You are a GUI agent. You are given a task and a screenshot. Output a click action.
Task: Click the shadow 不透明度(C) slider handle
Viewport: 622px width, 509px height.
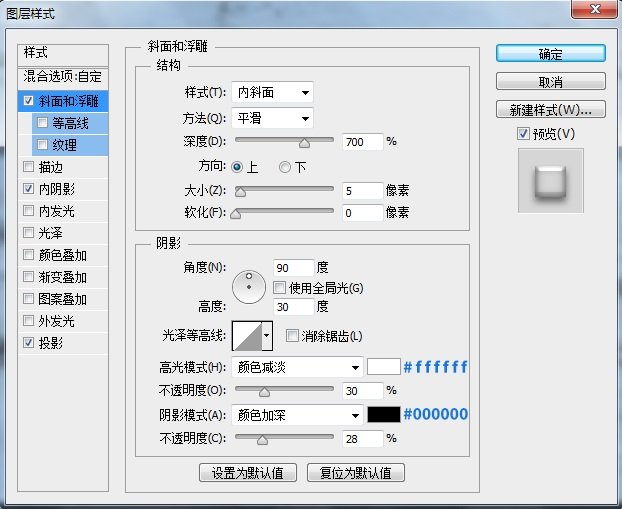coord(262,440)
